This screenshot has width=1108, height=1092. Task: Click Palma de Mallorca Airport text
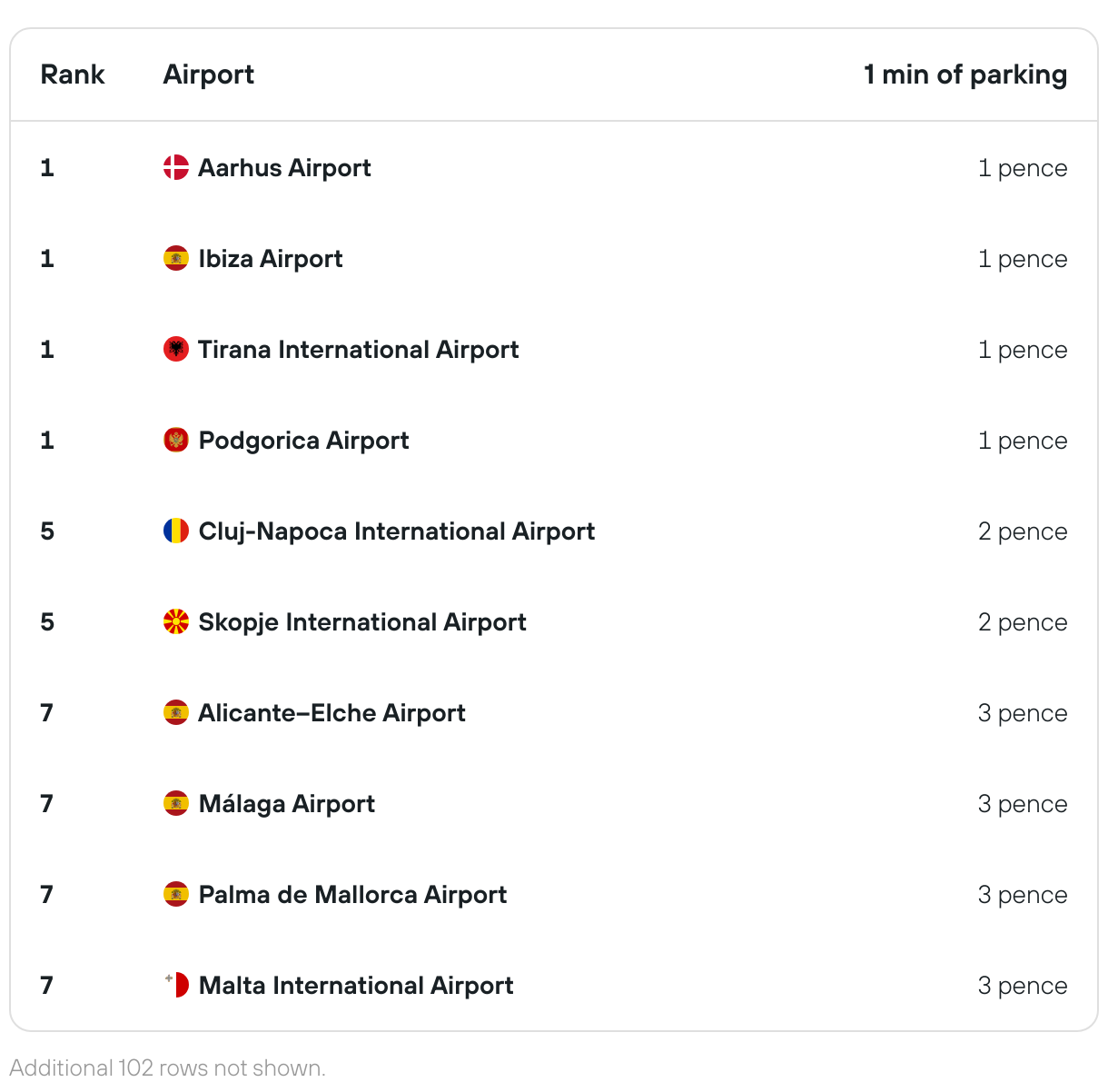coord(352,895)
